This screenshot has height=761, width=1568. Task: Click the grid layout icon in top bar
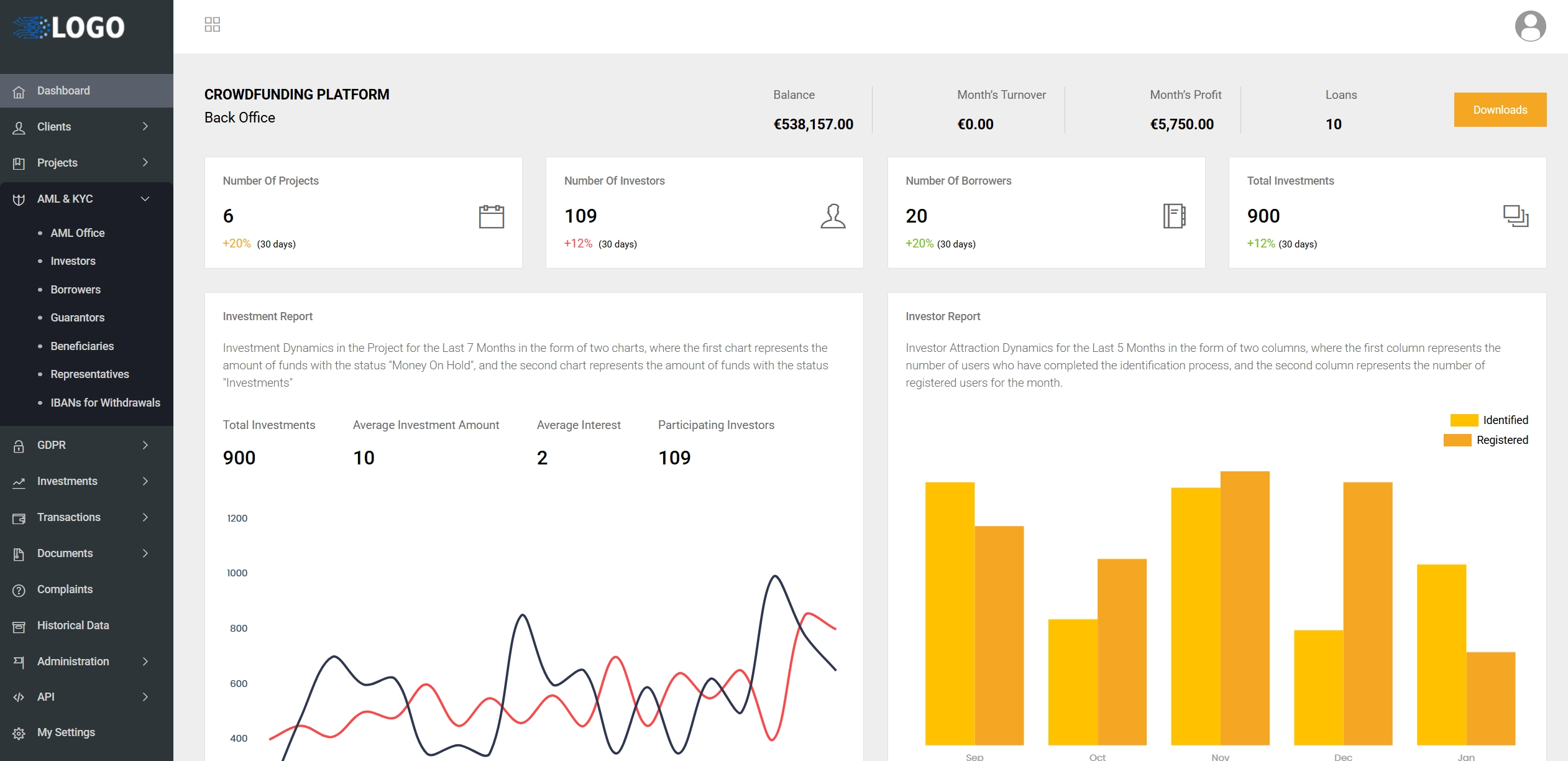click(212, 25)
